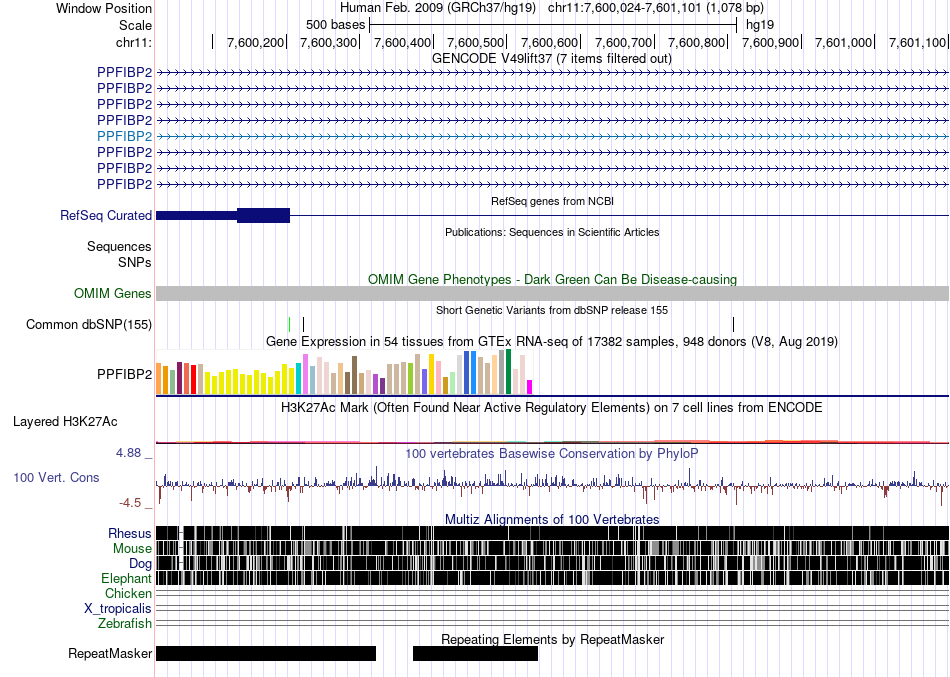This screenshot has height=677, width=950.
Task: Click the -4.5 lower PhyloP scale value
Action: click(130, 502)
